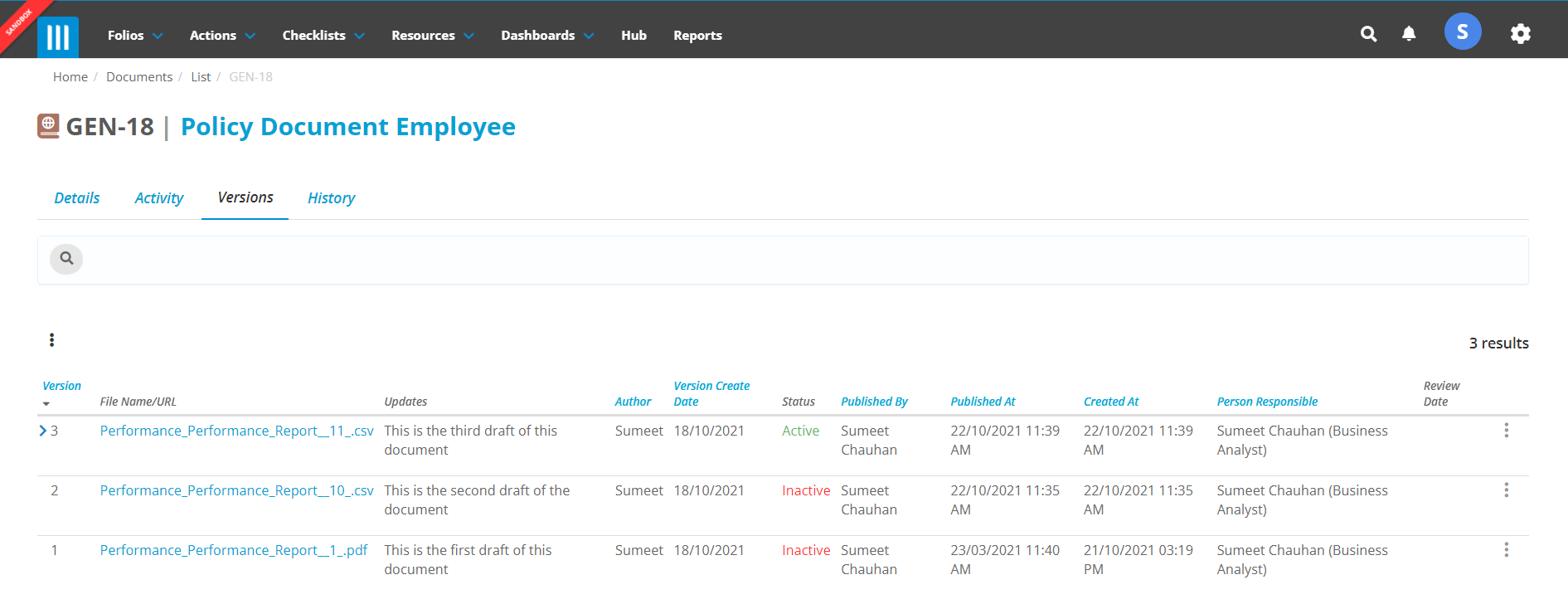Image resolution: width=1568 pixels, height=609 pixels.
Task: Switch to the History tab
Action: (x=331, y=198)
